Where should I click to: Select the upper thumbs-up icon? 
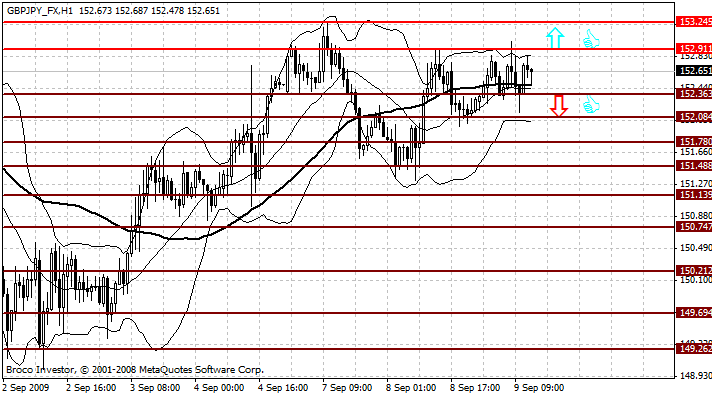591,39
